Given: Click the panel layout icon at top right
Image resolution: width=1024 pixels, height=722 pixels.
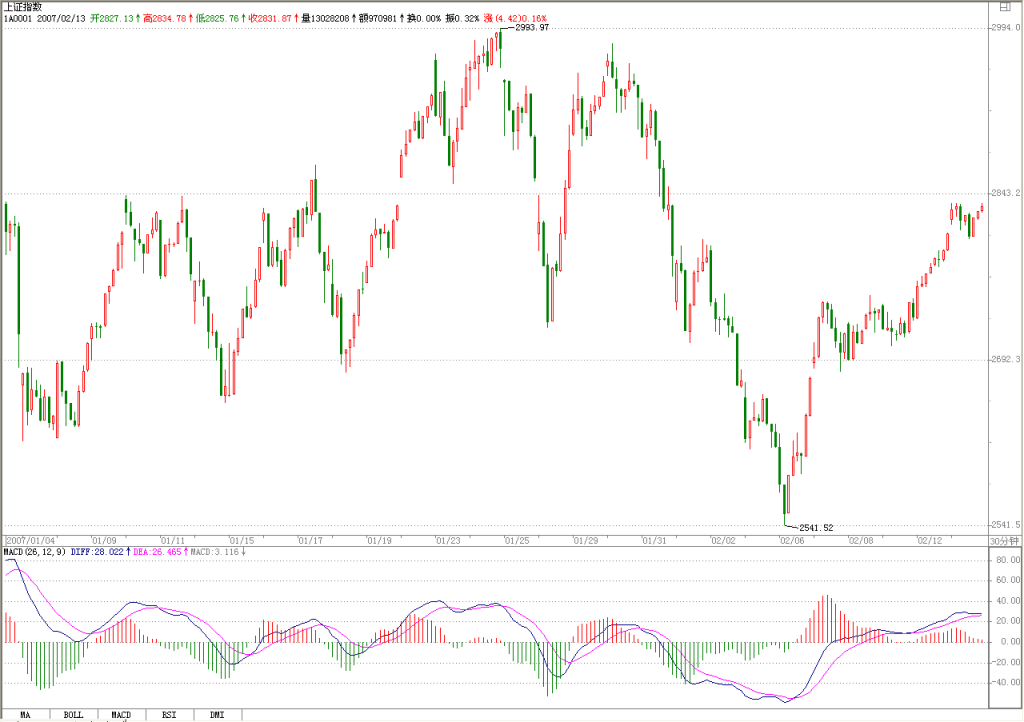Looking at the screenshot, I should tap(1004, 7).
